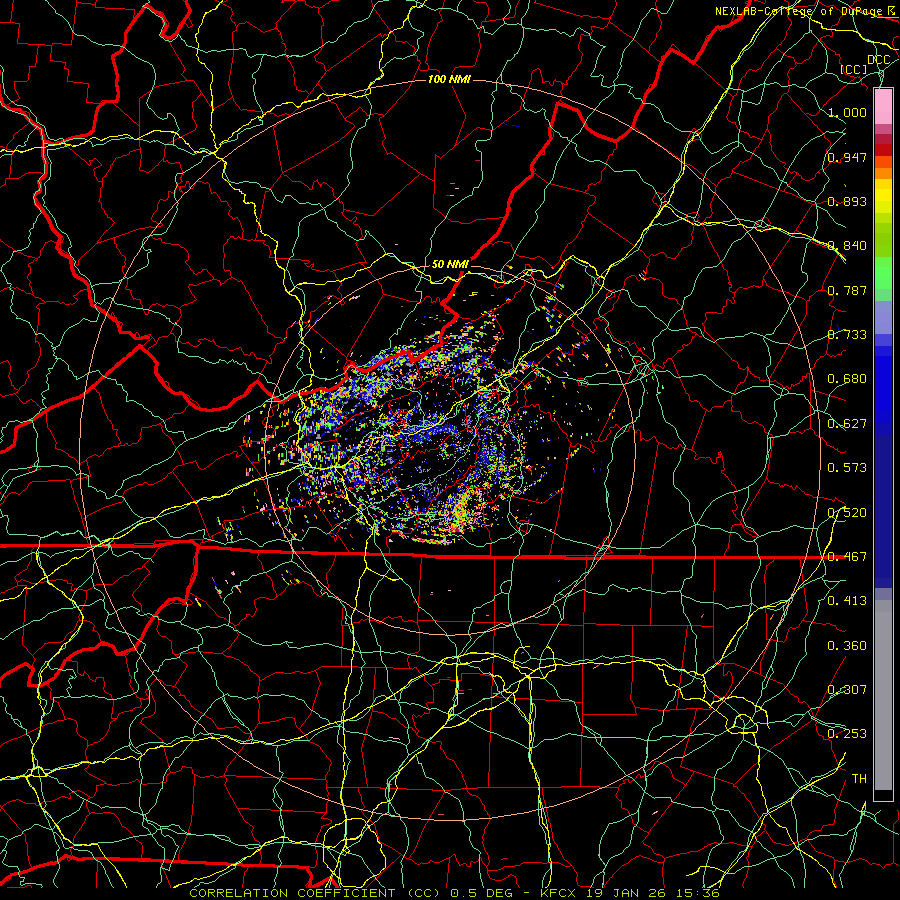Screen dimensions: 900x900
Task: Click the 0.413 scale value
Action: click(x=847, y=601)
